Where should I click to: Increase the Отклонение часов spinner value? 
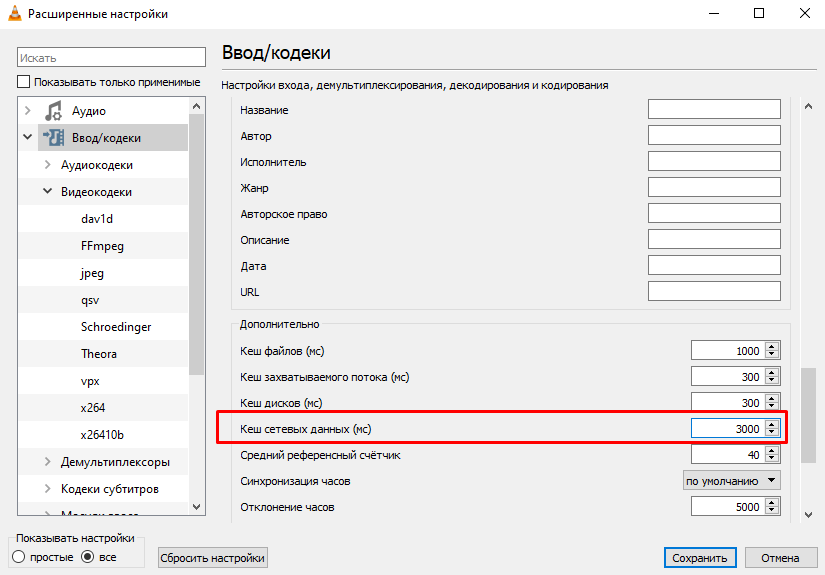pos(771,503)
